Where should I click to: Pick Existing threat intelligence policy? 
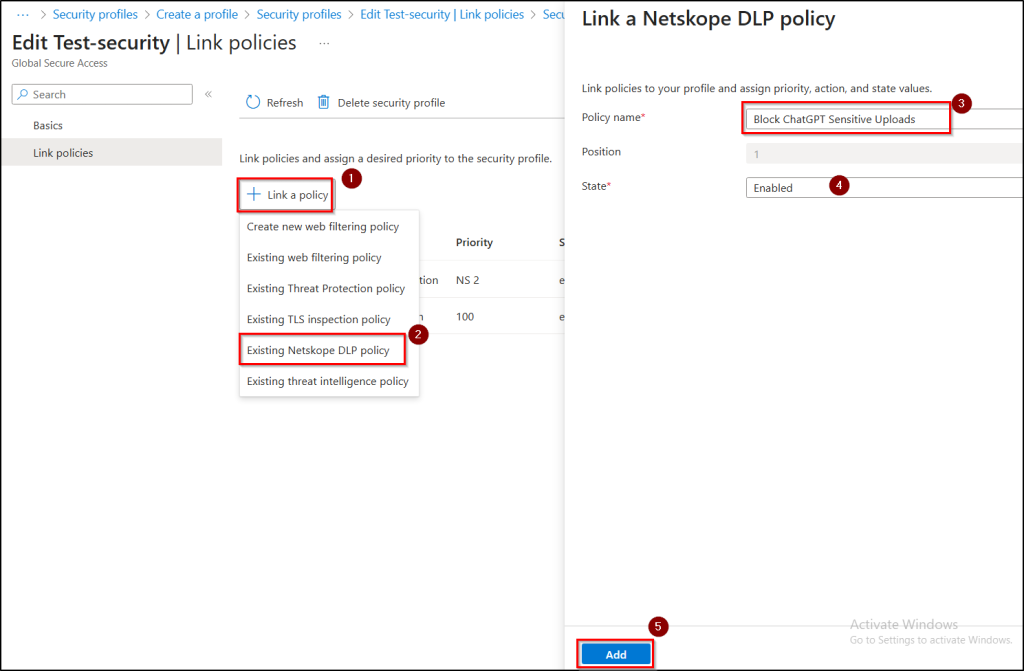[x=327, y=381]
